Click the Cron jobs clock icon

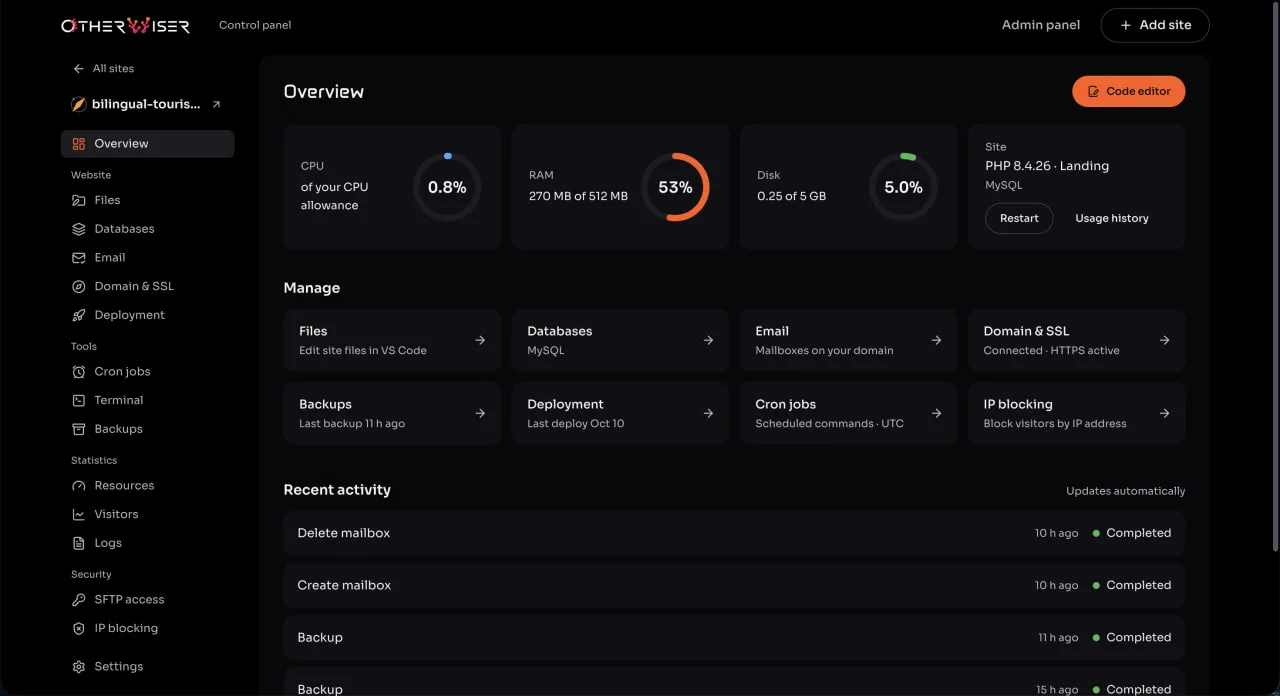point(79,372)
